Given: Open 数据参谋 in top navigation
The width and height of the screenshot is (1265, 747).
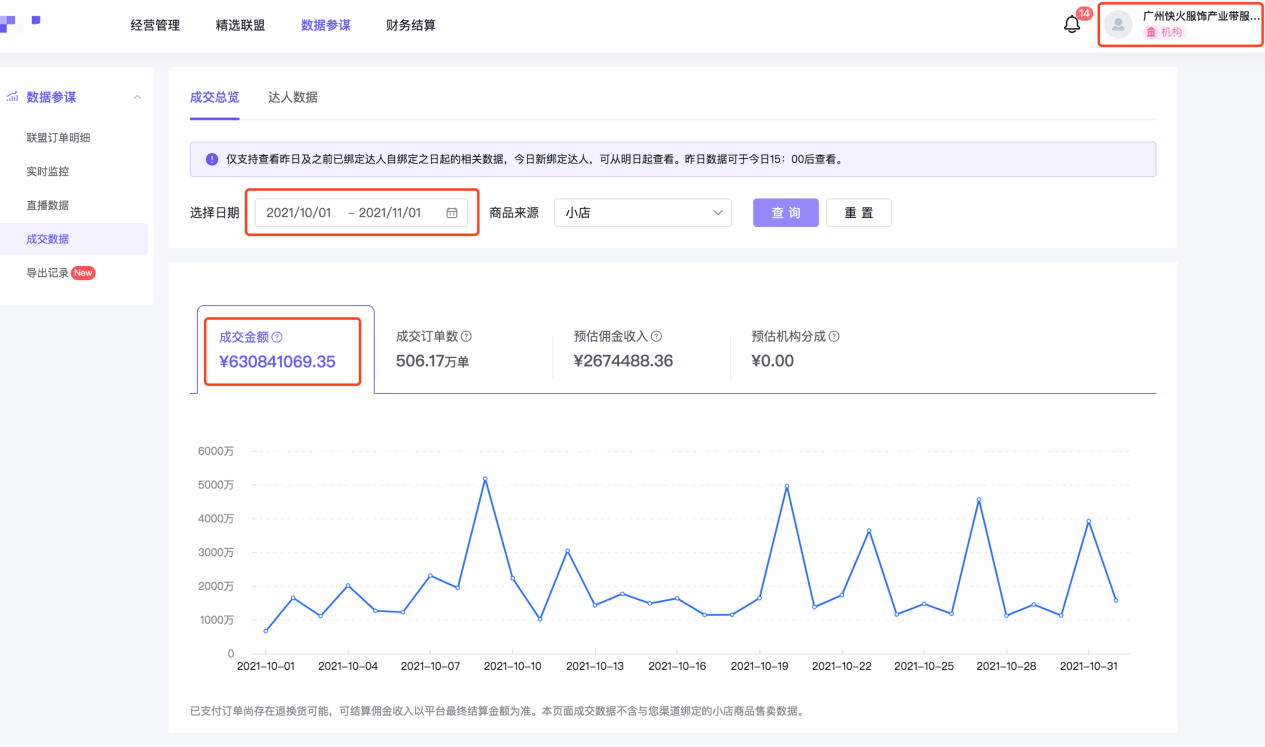Looking at the screenshot, I should pos(326,25).
